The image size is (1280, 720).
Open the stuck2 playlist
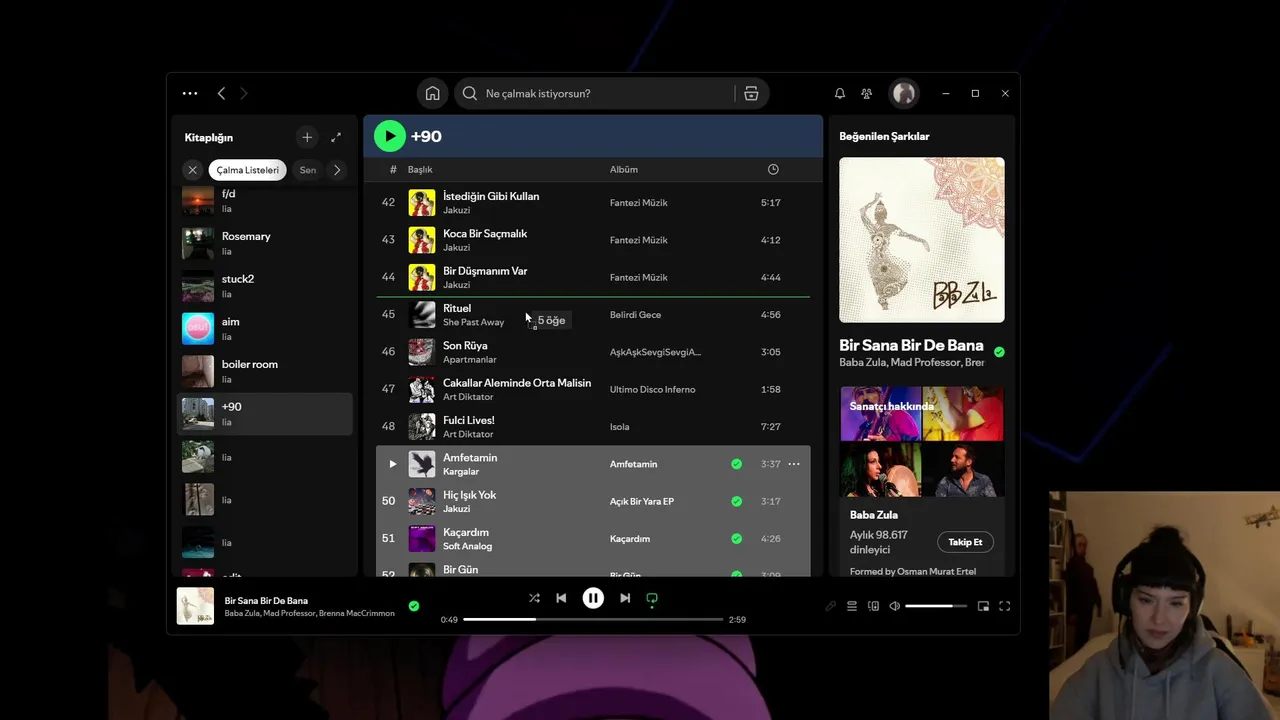coord(265,286)
